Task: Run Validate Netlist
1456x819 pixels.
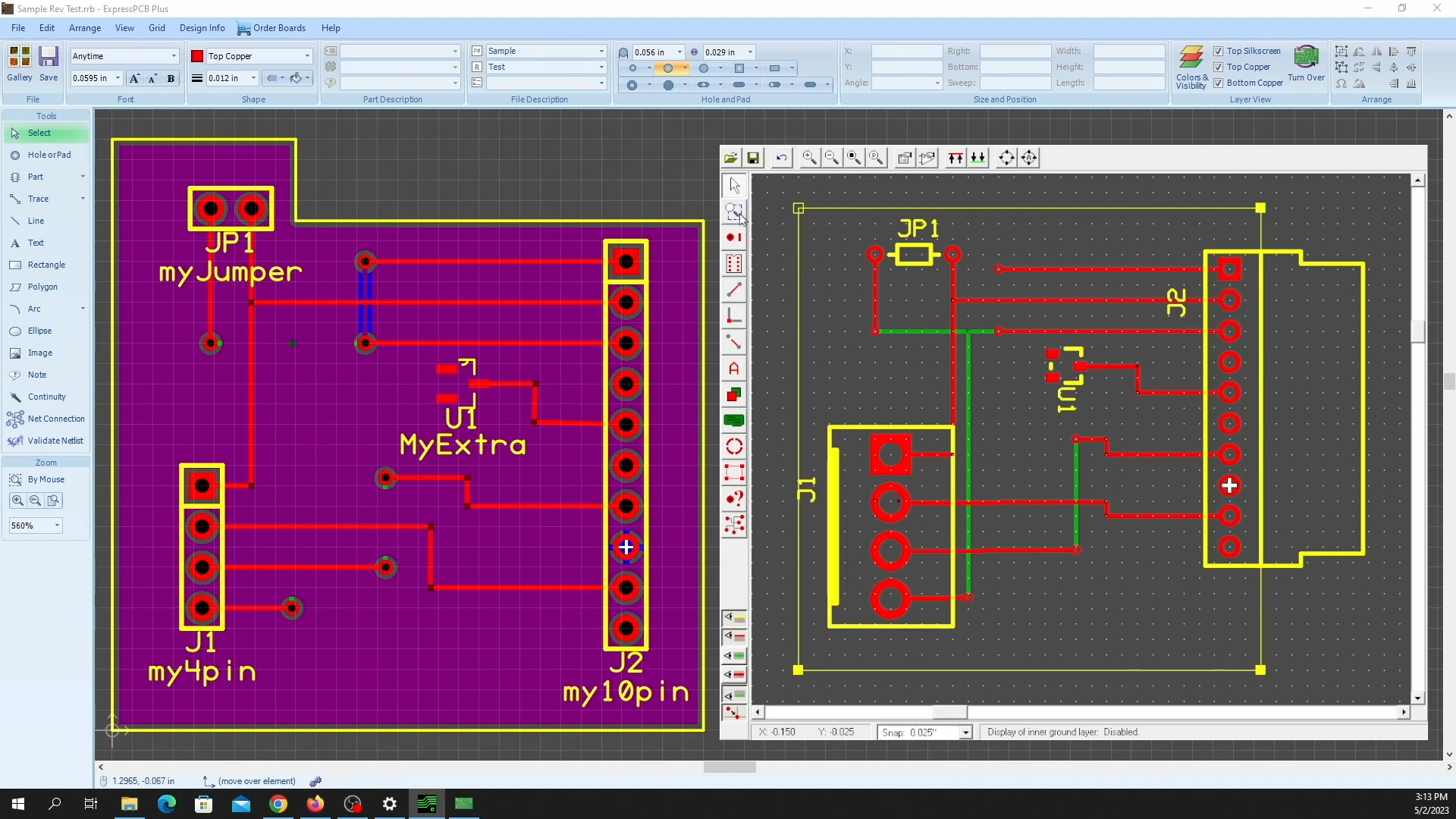Action: click(46, 441)
